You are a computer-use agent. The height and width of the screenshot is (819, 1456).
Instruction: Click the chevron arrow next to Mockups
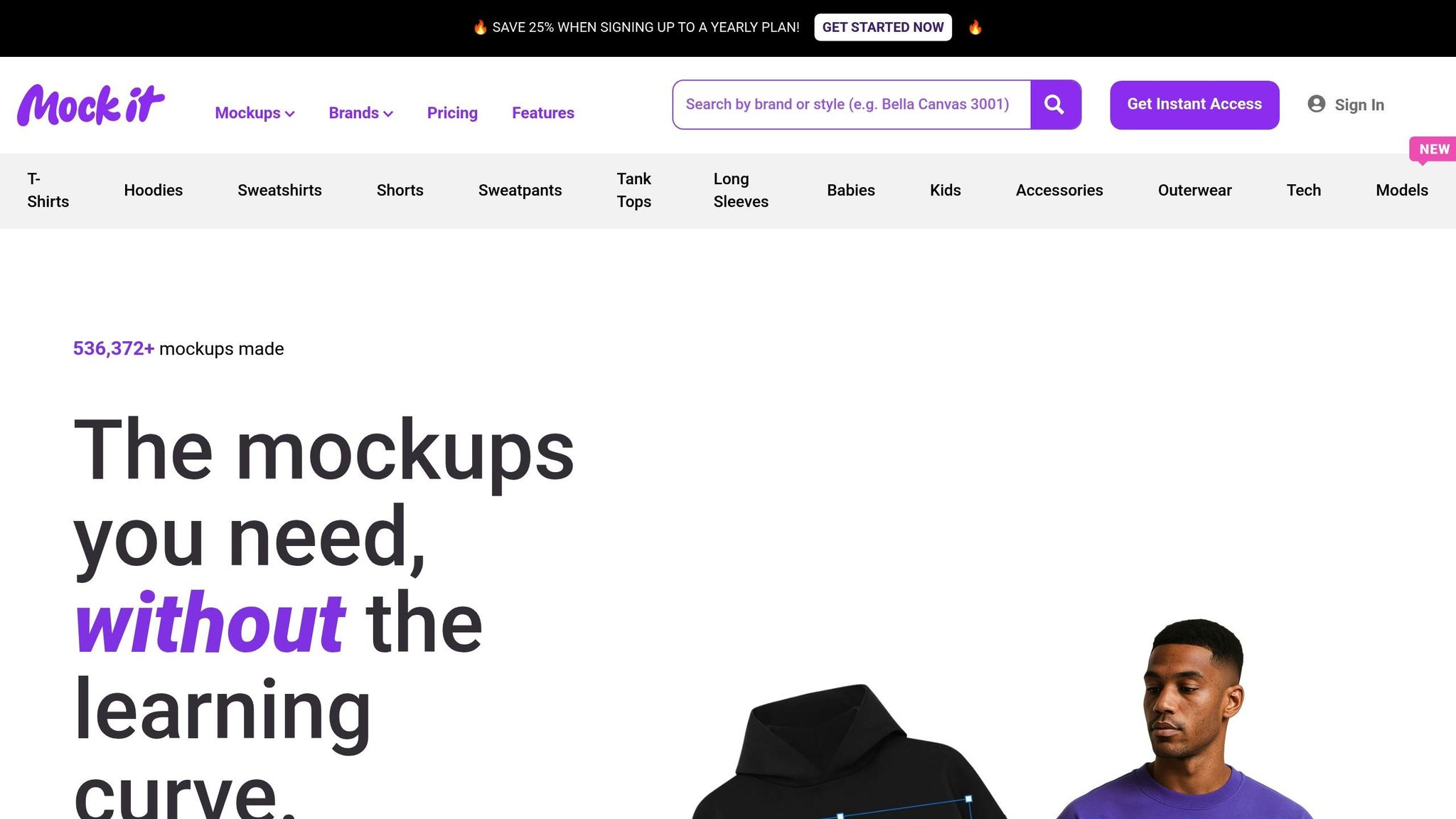(x=289, y=114)
